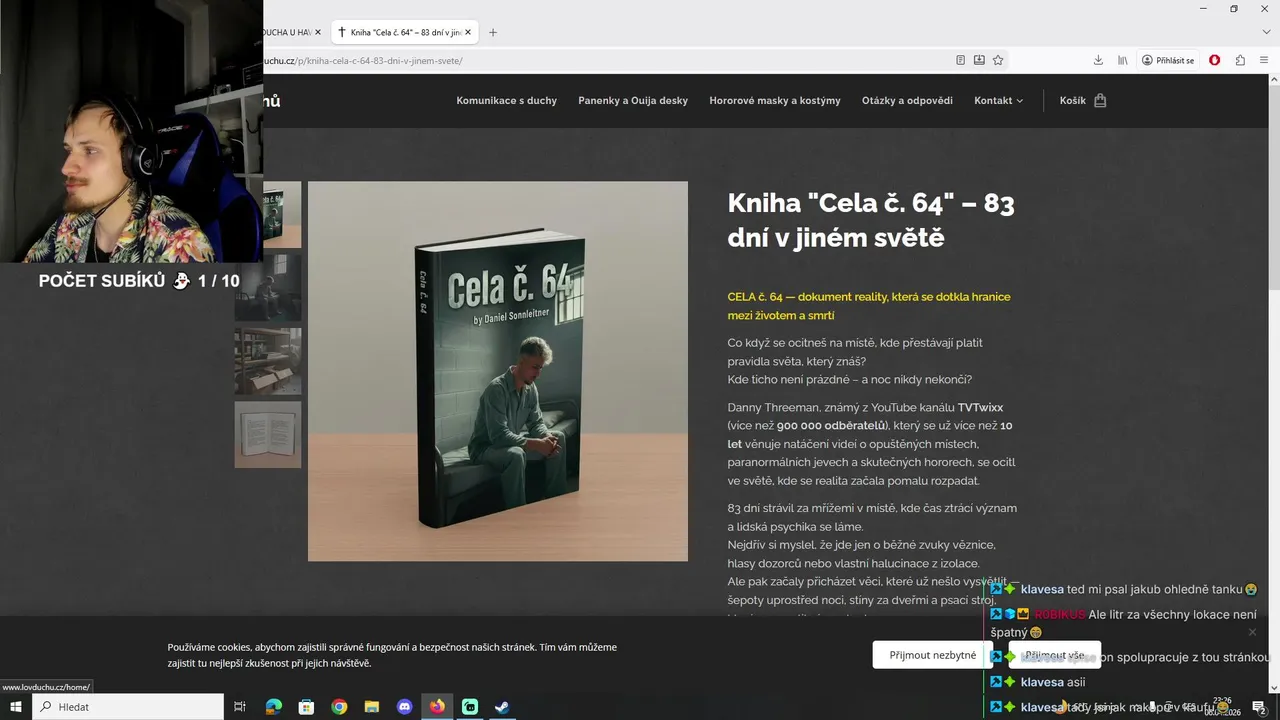Select the second thumbnail of seated man
1280x720 pixels.
click(268, 288)
